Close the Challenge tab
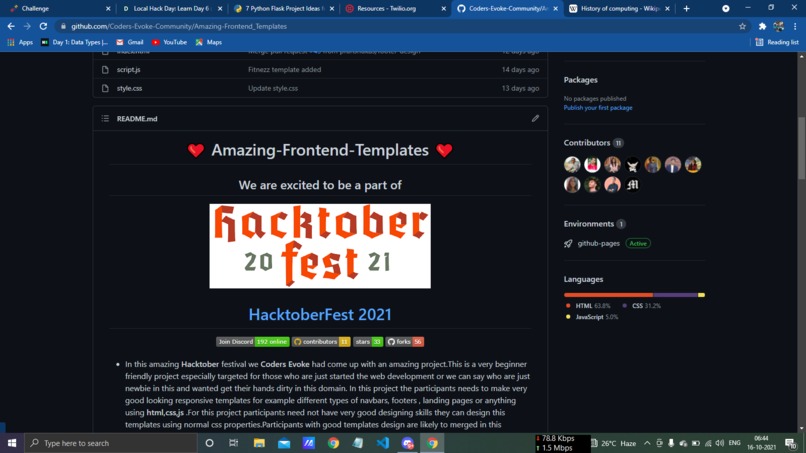This screenshot has width=806, height=453. [x=108, y=9]
